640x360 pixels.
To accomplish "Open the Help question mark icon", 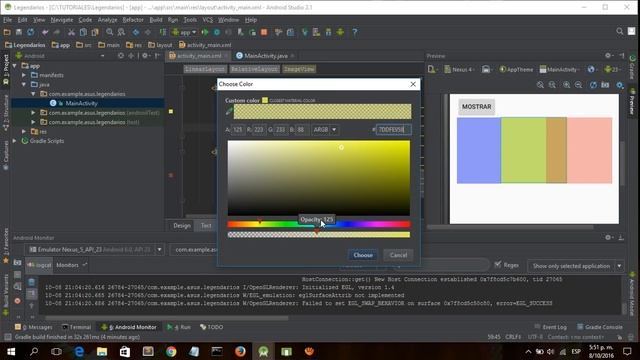I will 355,32.
